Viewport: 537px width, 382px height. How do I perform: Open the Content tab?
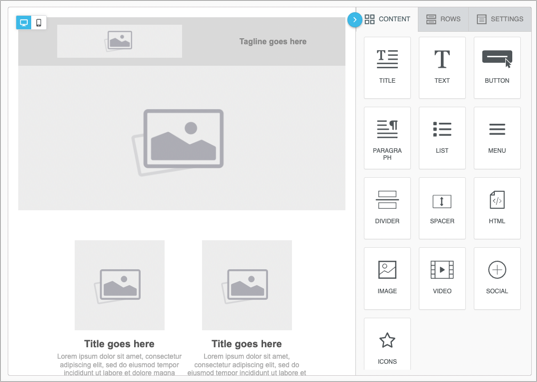click(x=387, y=19)
